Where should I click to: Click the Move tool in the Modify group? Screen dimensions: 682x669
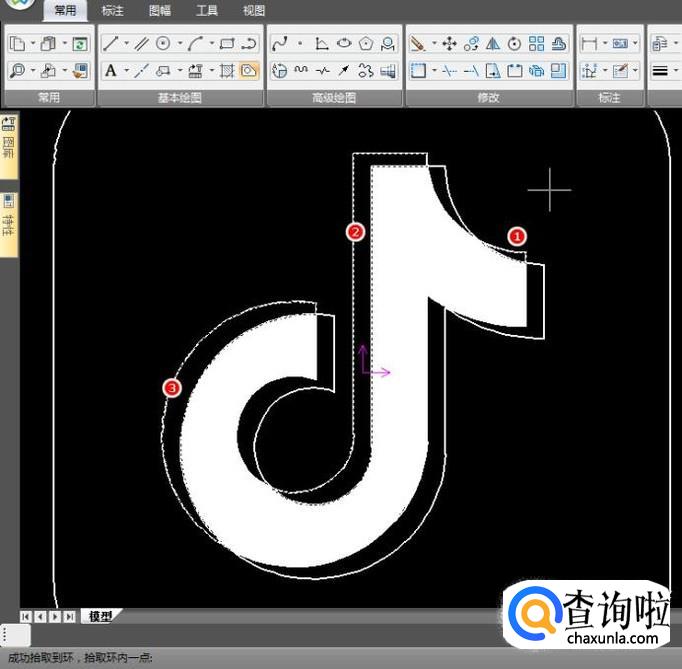click(449, 44)
